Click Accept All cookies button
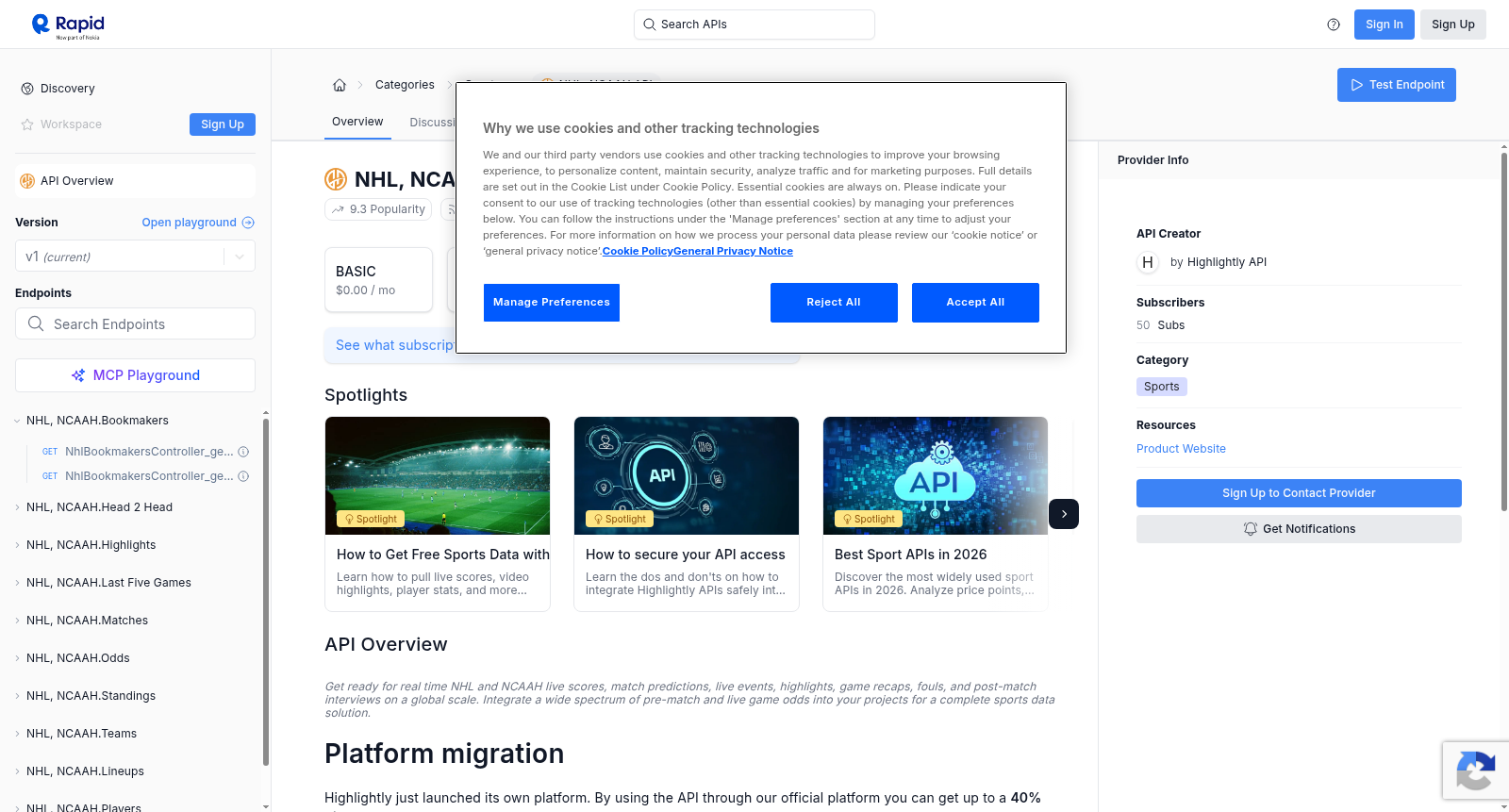Image resolution: width=1509 pixels, height=812 pixels. [x=975, y=303]
